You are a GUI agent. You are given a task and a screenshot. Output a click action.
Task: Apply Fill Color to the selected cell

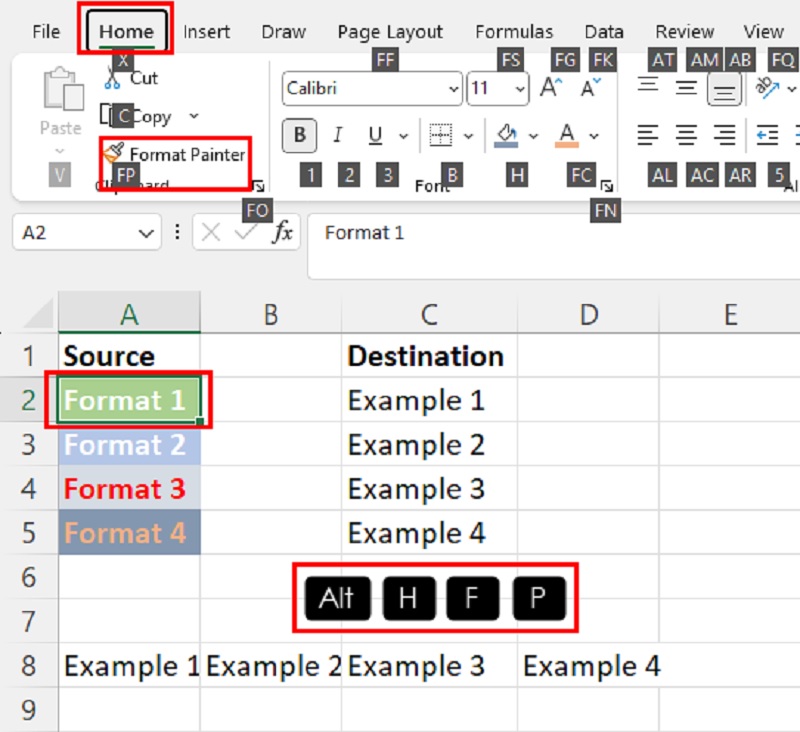pyautogui.click(x=507, y=133)
